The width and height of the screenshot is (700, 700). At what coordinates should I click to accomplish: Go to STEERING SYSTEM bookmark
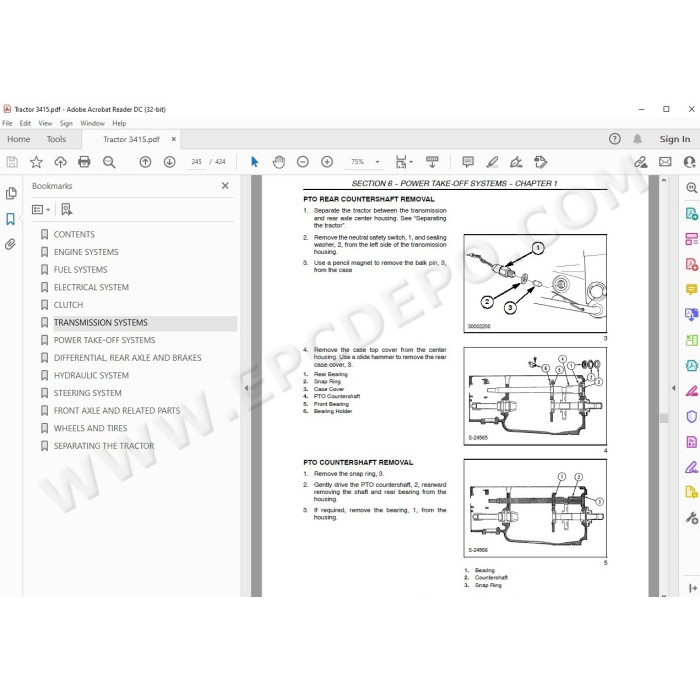pos(88,393)
